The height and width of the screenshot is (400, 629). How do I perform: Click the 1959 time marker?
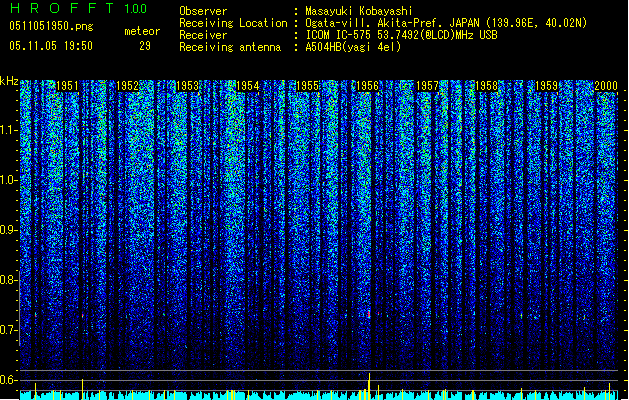click(547, 86)
